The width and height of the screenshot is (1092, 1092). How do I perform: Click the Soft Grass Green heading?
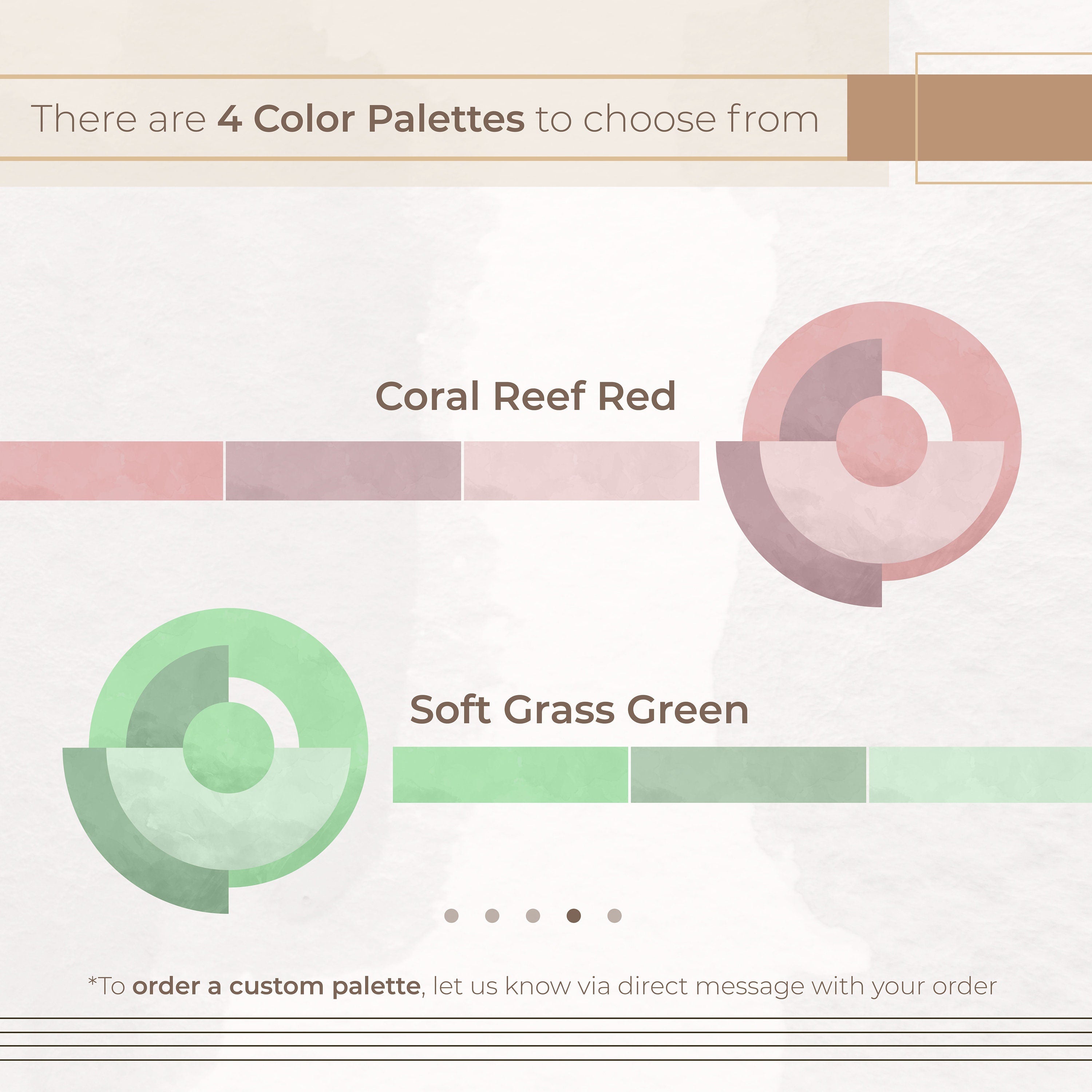click(x=579, y=710)
